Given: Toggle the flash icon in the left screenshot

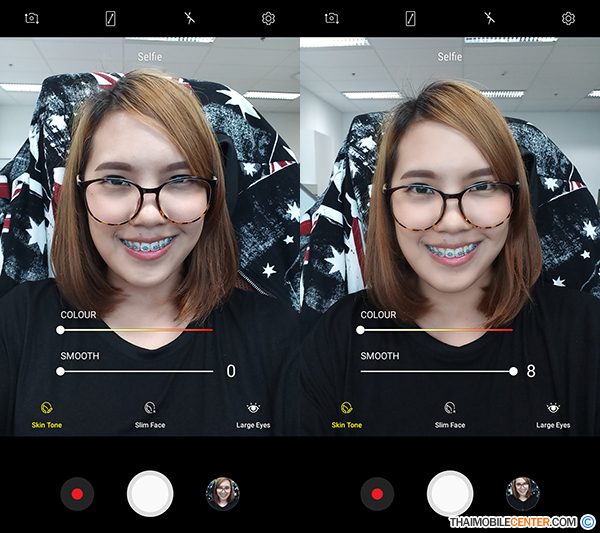Looking at the screenshot, I should (189, 18).
